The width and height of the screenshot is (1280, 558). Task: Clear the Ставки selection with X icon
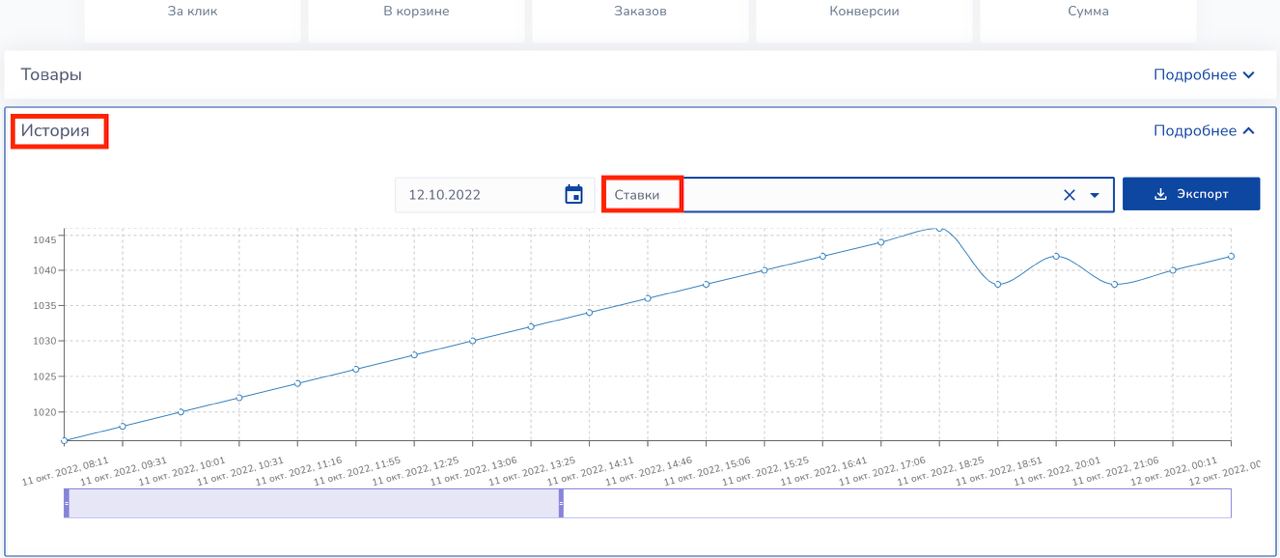tap(1069, 196)
